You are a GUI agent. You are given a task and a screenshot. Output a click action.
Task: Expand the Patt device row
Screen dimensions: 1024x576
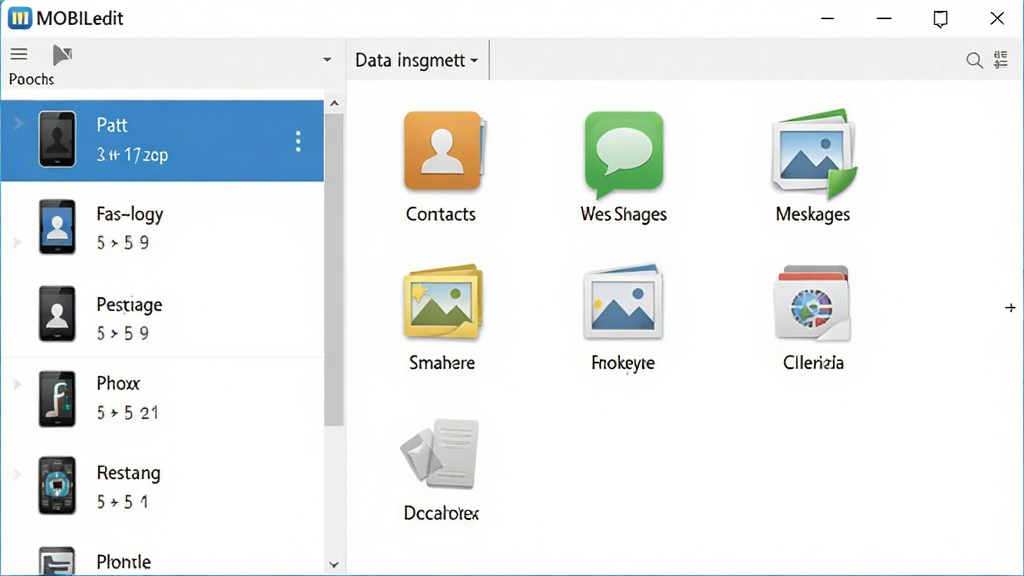18,122
